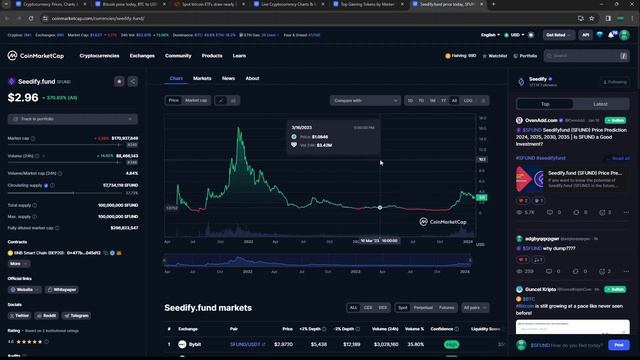Click Fully diluted market cap info icon
The width and height of the screenshot is (640, 360).
coord(57,228)
